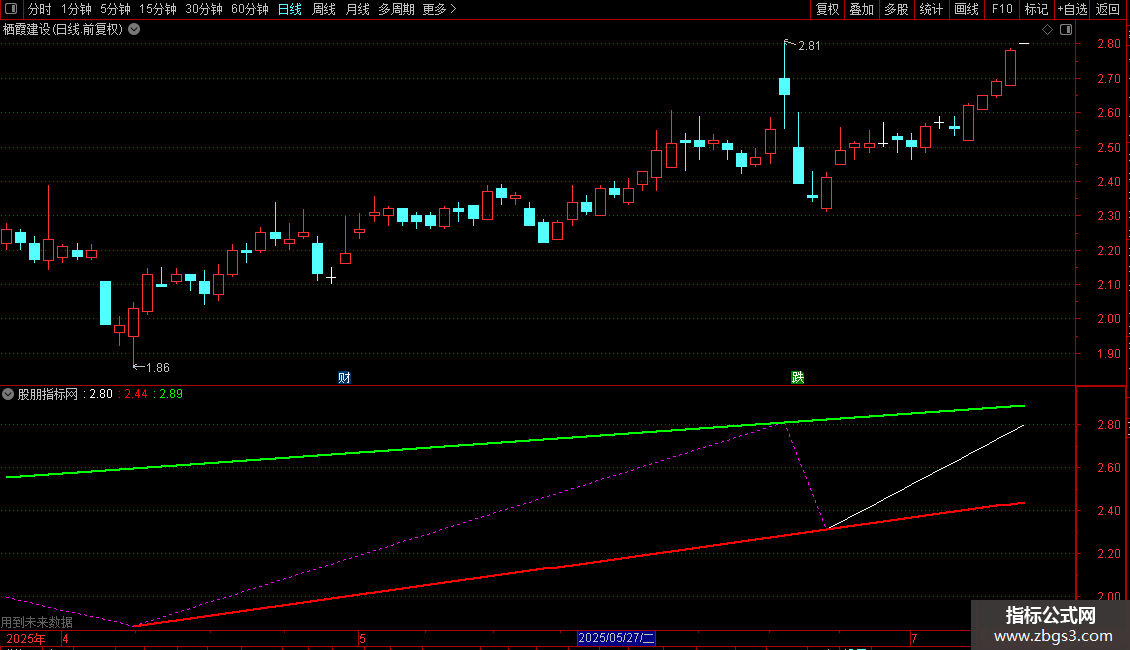Open the 多周期 multi-period view
The width and height of the screenshot is (1130, 650).
click(396, 9)
